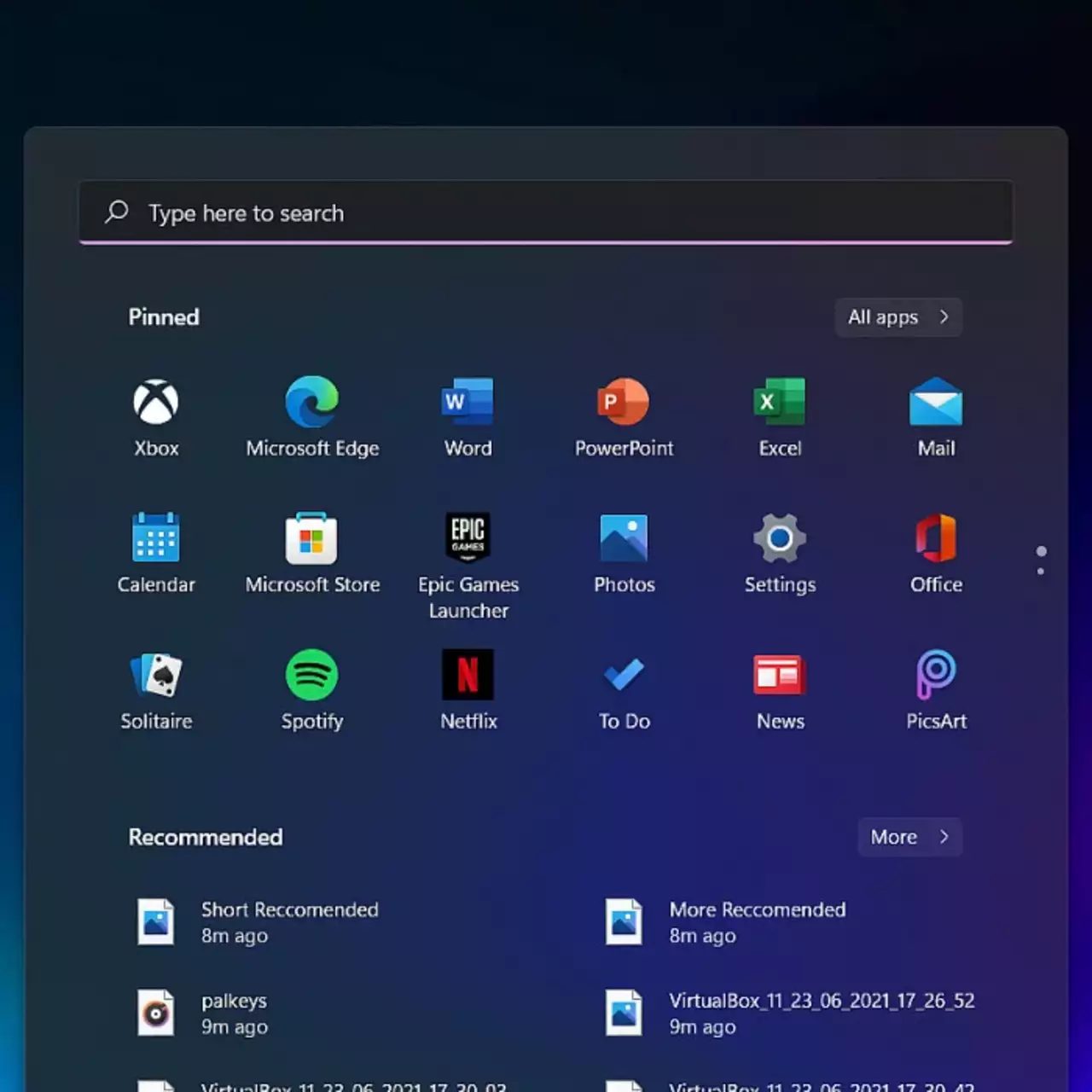Click the More Reccomended image file icon
This screenshot has width=1092, height=1092.
click(x=624, y=922)
